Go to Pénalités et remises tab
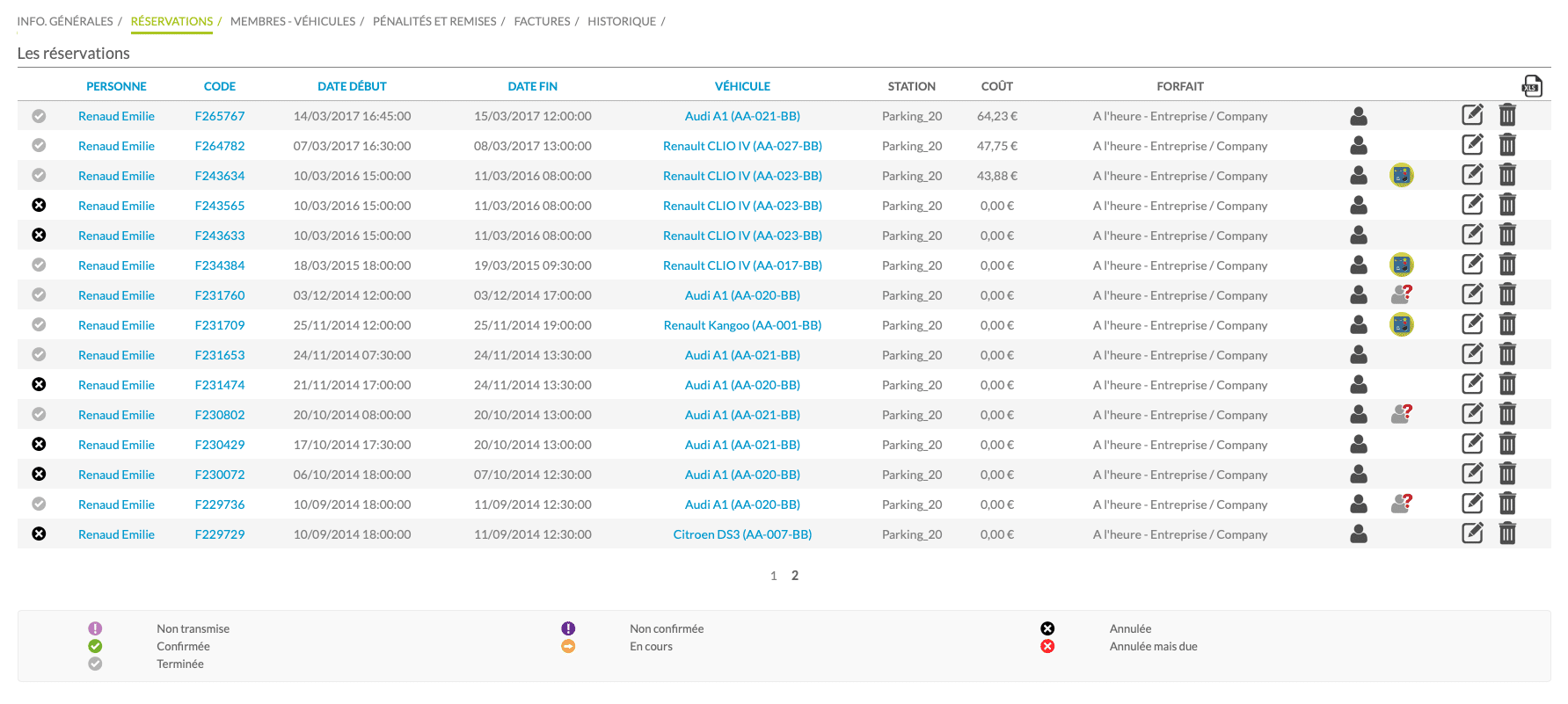 click(434, 21)
